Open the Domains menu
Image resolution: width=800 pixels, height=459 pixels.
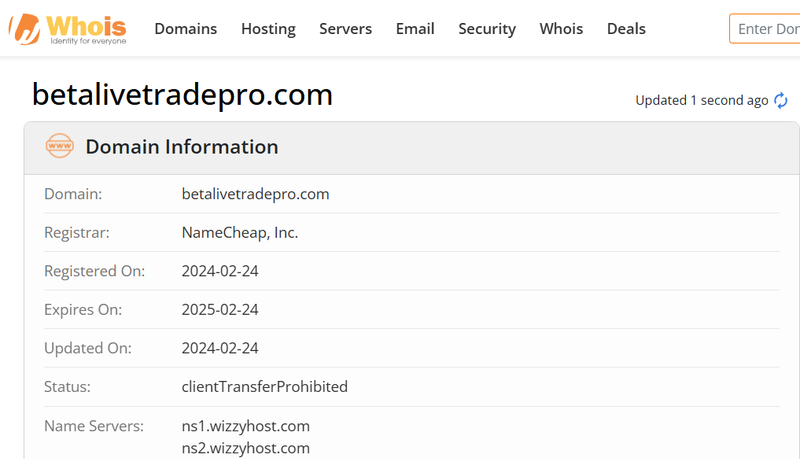click(186, 29)
